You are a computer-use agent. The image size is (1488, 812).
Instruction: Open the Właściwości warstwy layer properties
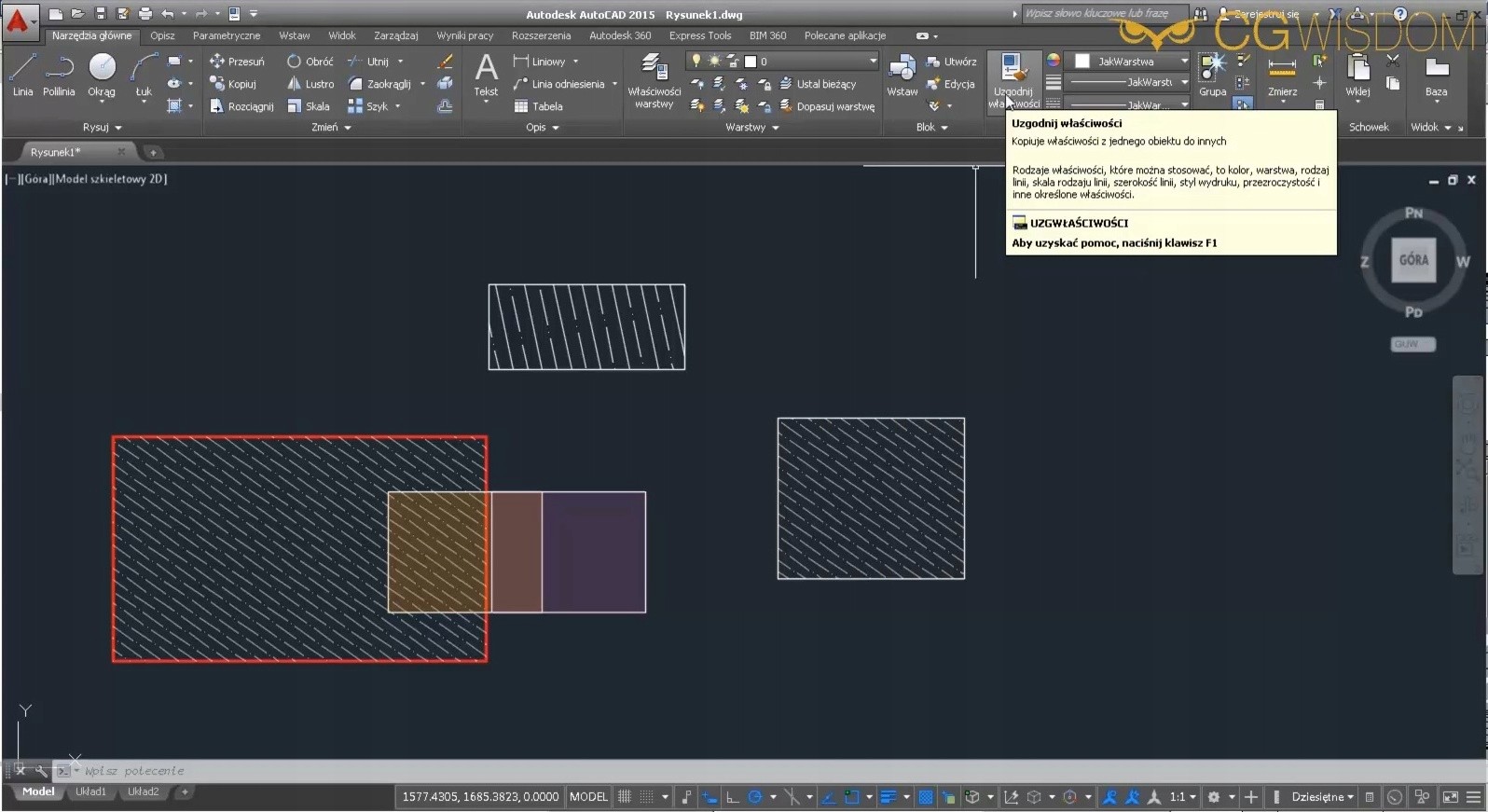point(654,80)
